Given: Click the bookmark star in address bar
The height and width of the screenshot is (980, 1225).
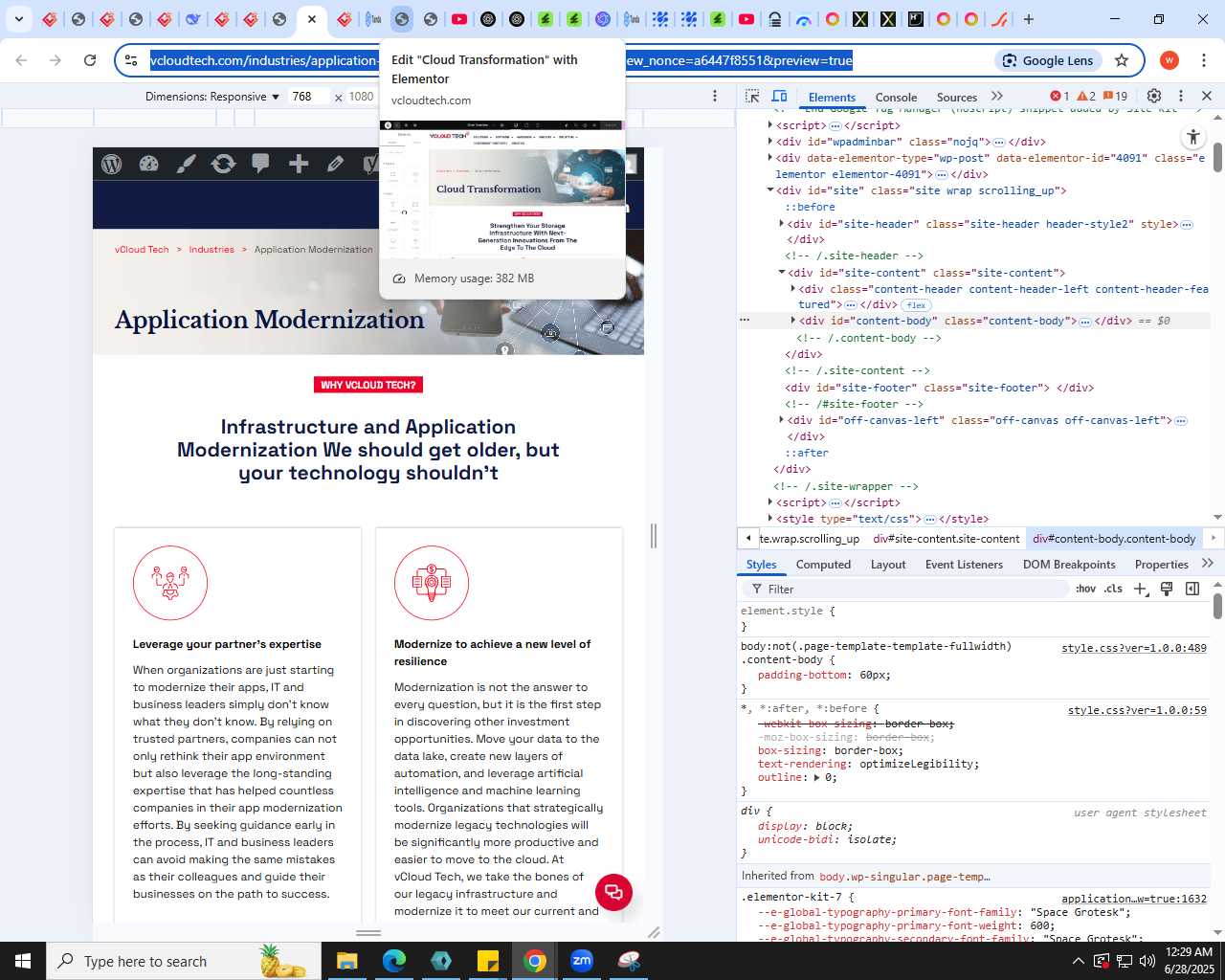Looking at the screenshot, I should pyautogui.click(x=1122, y=60).
